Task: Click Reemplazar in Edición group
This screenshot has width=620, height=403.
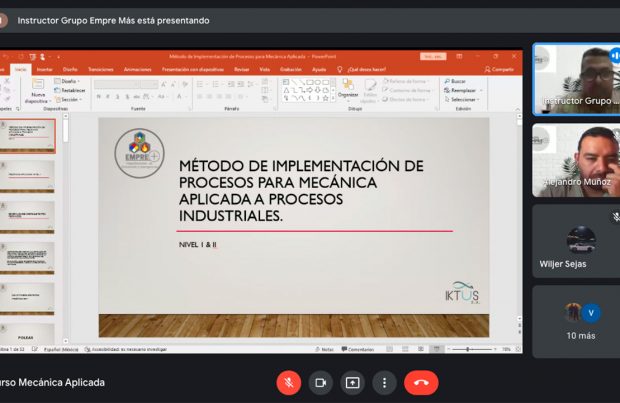Action: [x=463, y=90]
